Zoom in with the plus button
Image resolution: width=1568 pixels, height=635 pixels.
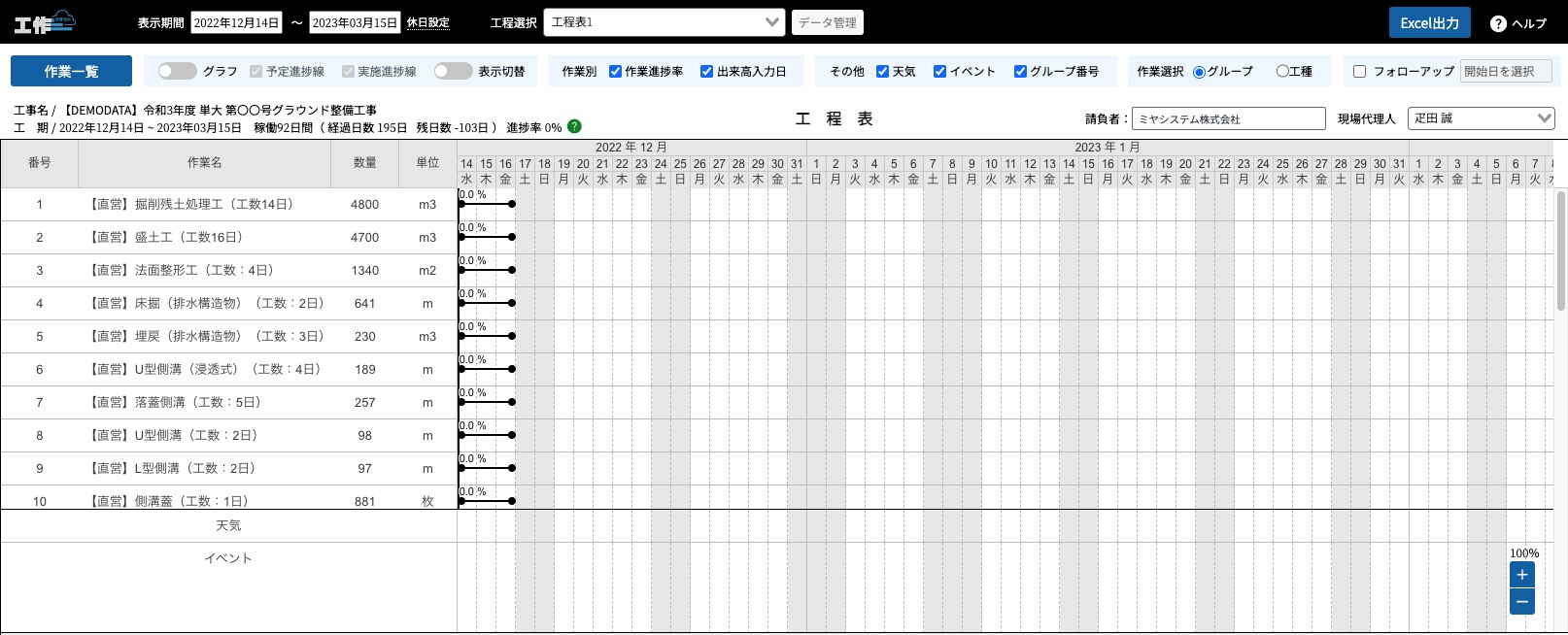coord(1522,575)
